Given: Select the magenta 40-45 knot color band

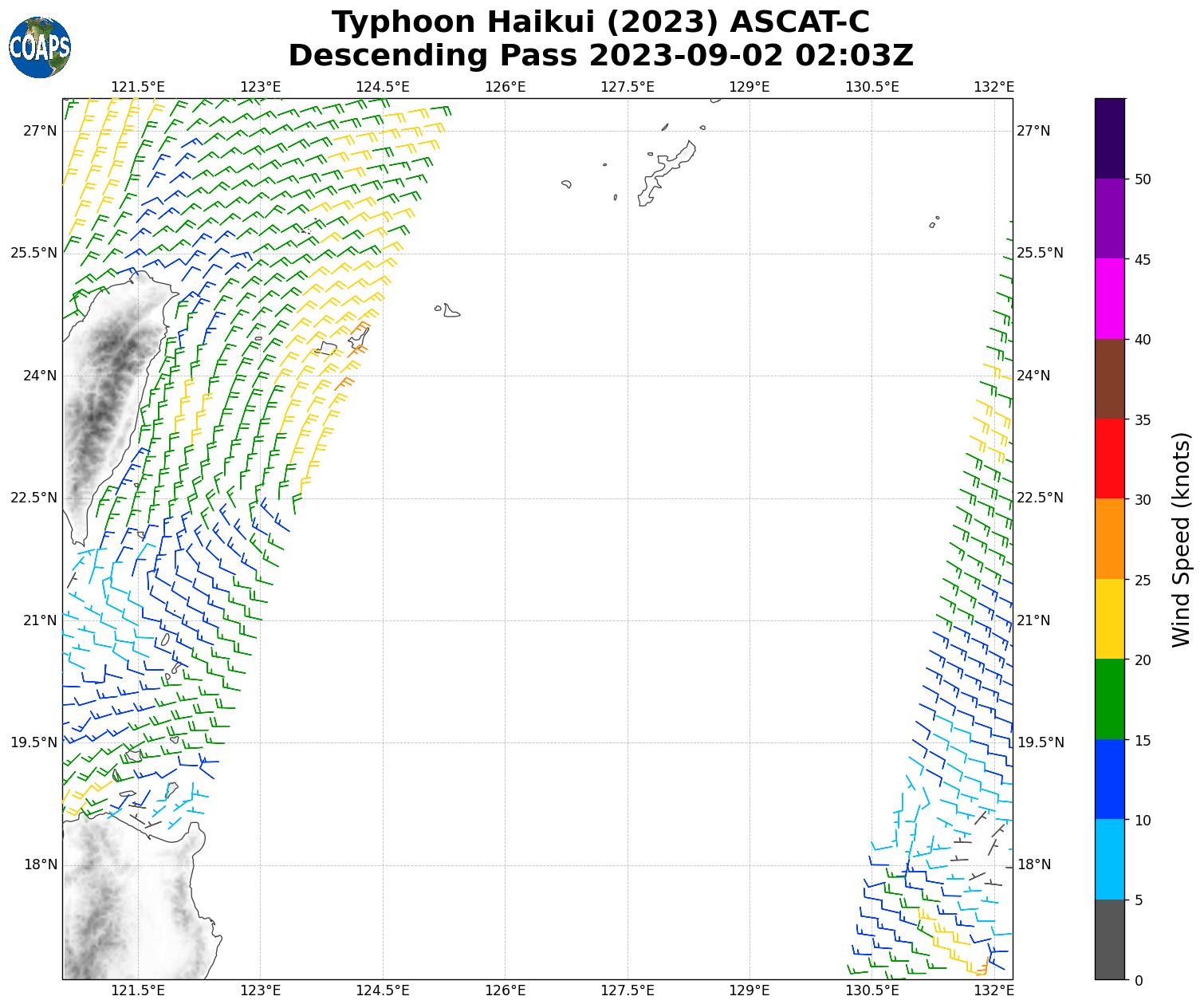Looking at the screenshot, I should 1109,299.
